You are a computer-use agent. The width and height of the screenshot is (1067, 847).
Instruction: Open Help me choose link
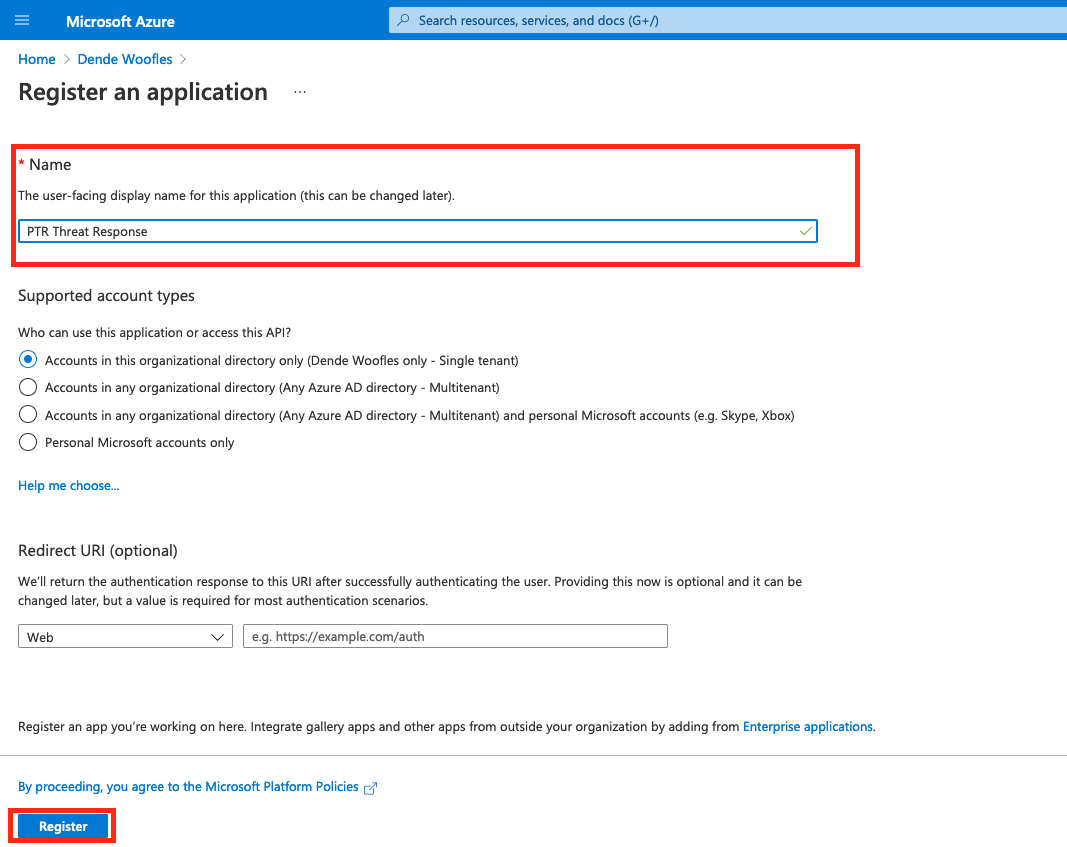[x=69, y=486]
